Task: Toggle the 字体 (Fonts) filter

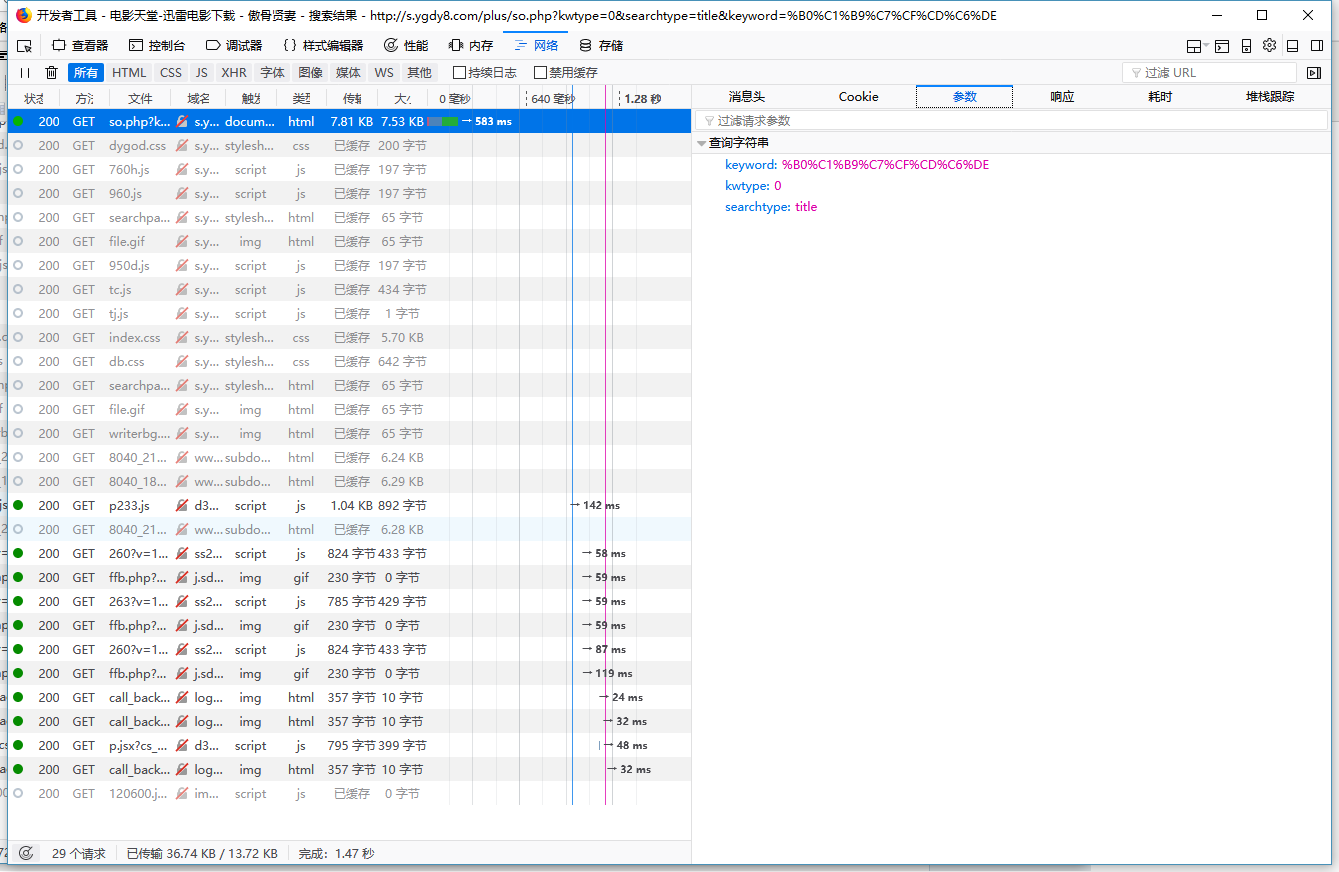Action: 273,73
